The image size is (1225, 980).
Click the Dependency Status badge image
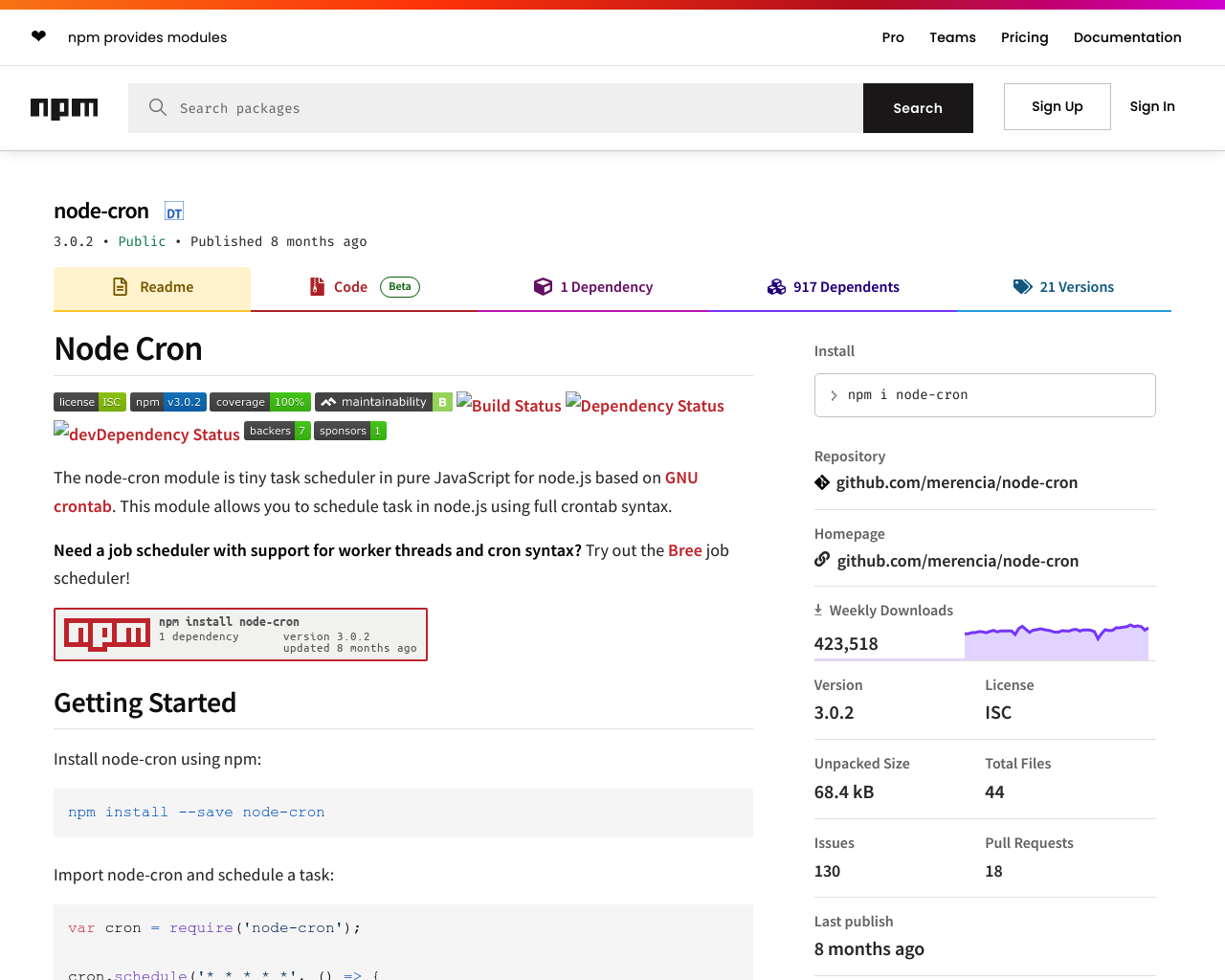pos(645,404)
